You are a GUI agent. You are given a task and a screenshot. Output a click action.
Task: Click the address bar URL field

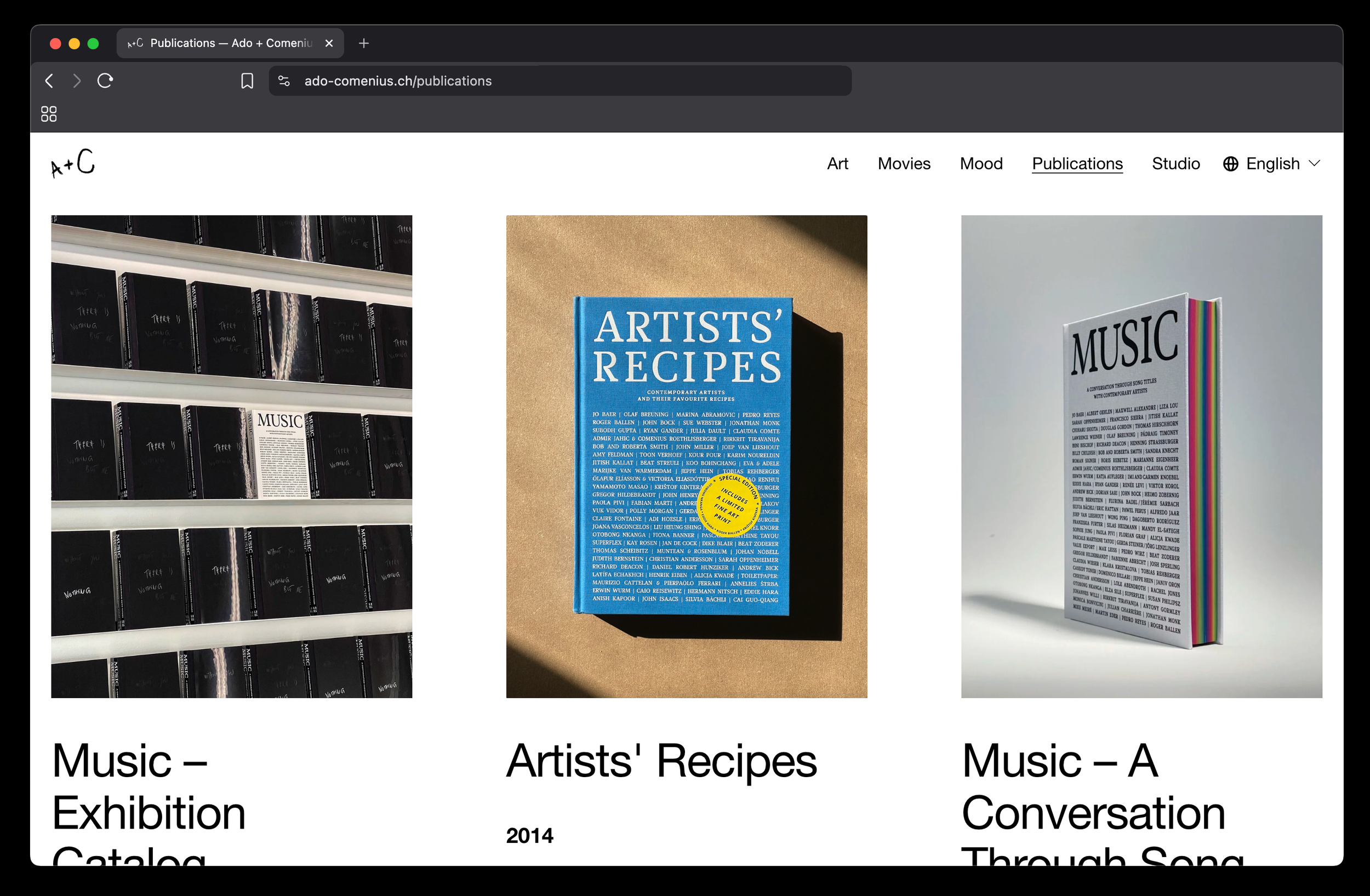(x=560, y=81)
